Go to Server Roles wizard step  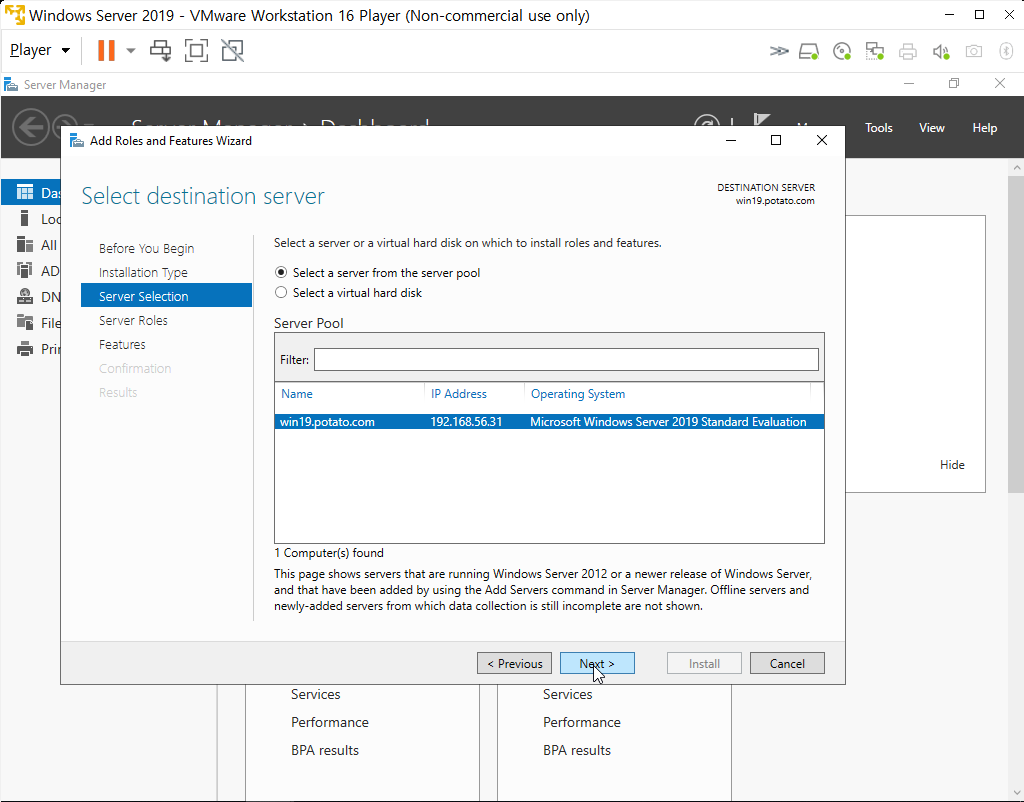tap(133, 320)
